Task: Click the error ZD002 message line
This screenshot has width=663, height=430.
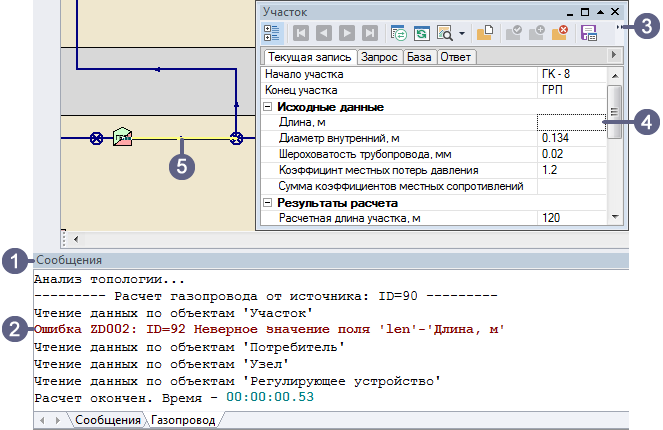Action: (268, 328)
